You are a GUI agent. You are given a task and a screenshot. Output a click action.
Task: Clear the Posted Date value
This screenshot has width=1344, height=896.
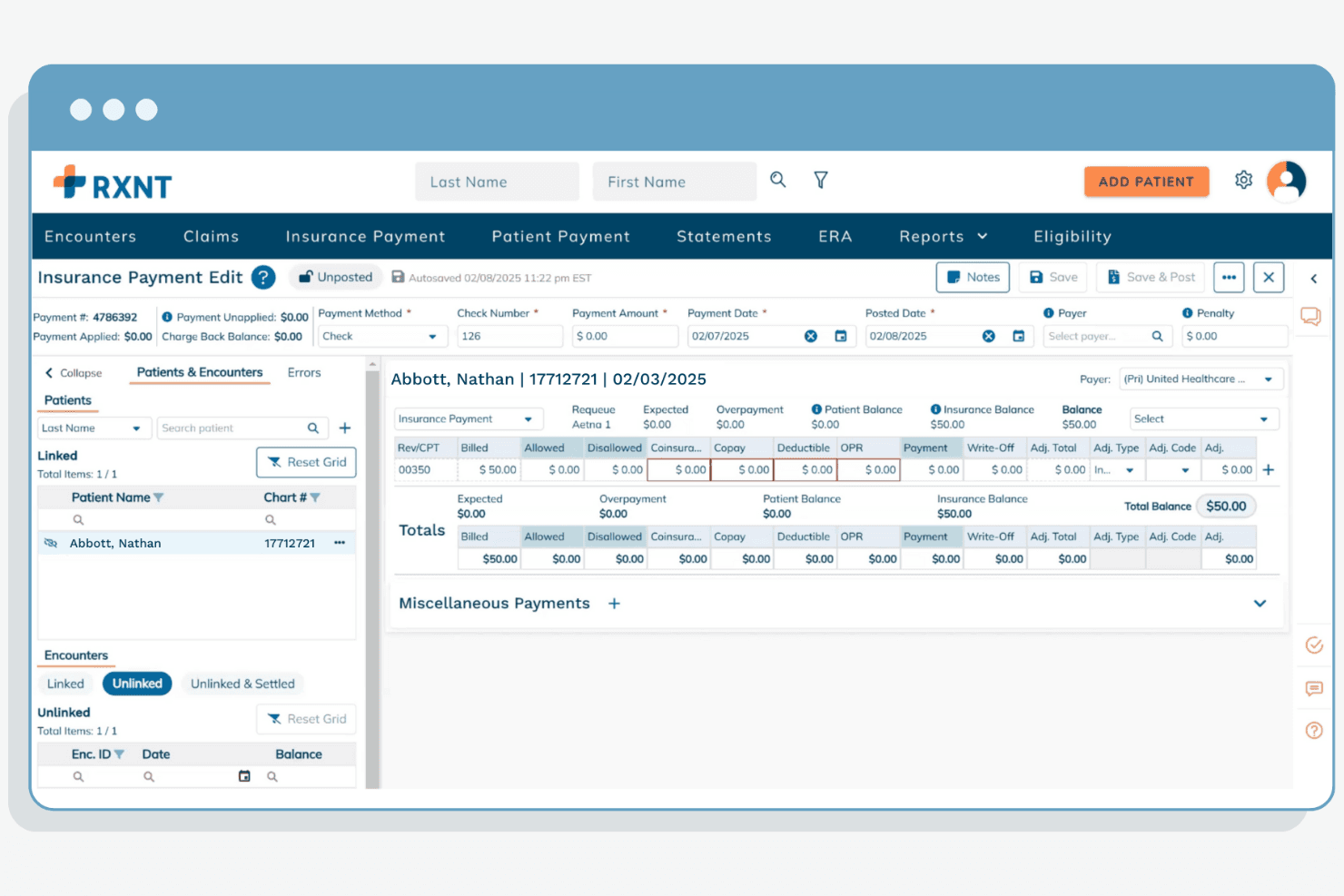[x=989, y=336]
